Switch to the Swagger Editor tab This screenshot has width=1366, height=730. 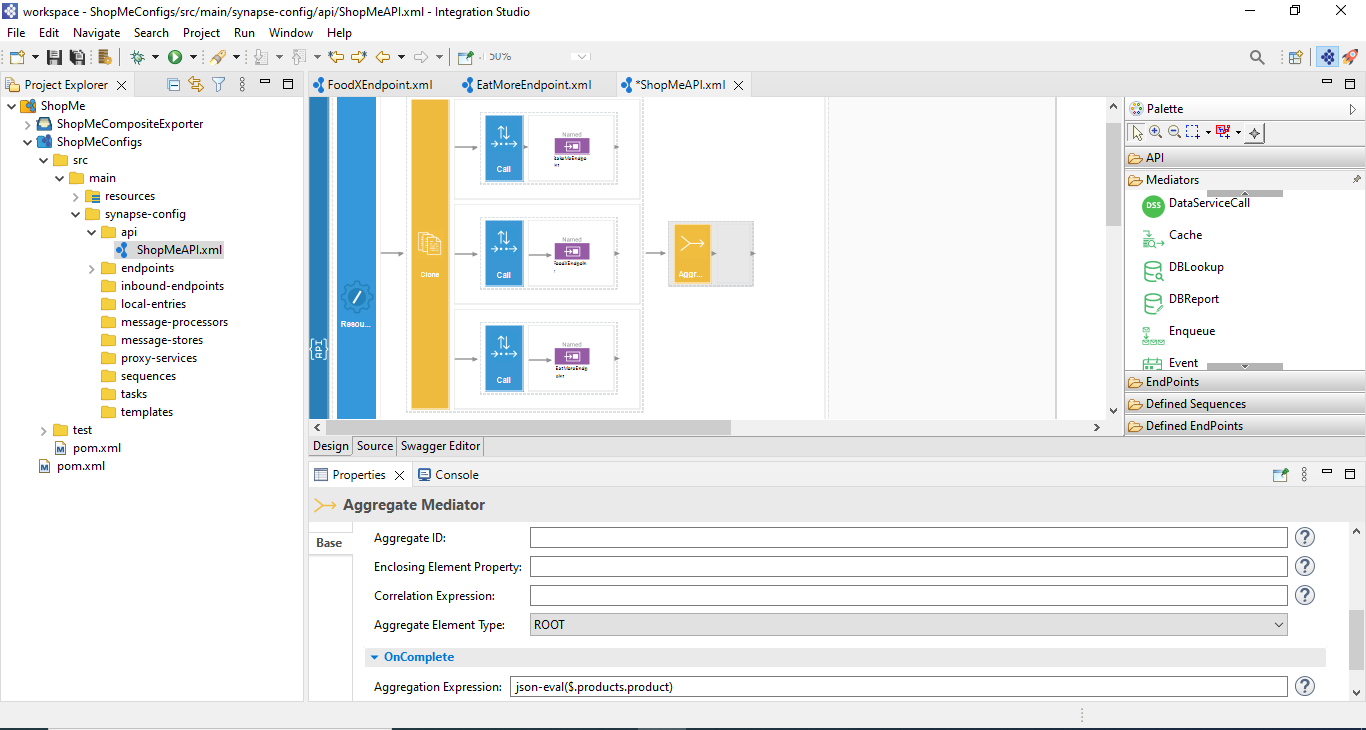(x=441, y=446)
